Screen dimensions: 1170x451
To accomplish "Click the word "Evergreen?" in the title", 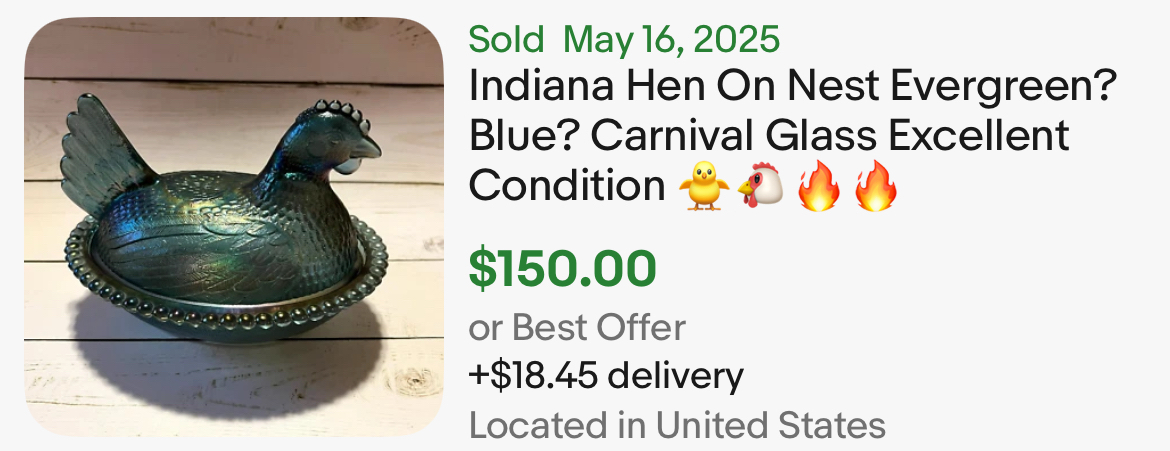I will (1001, 88).
